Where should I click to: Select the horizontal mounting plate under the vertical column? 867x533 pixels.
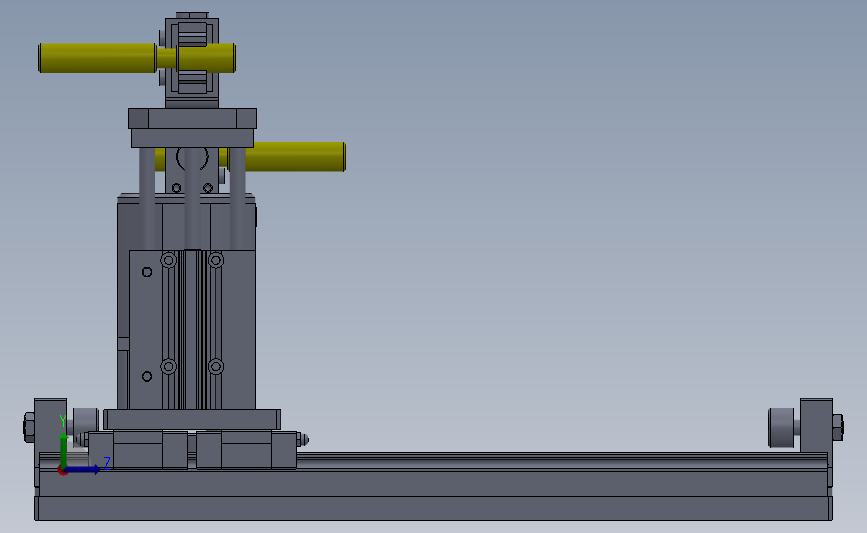pyautogui.click(x=192, y=420)
